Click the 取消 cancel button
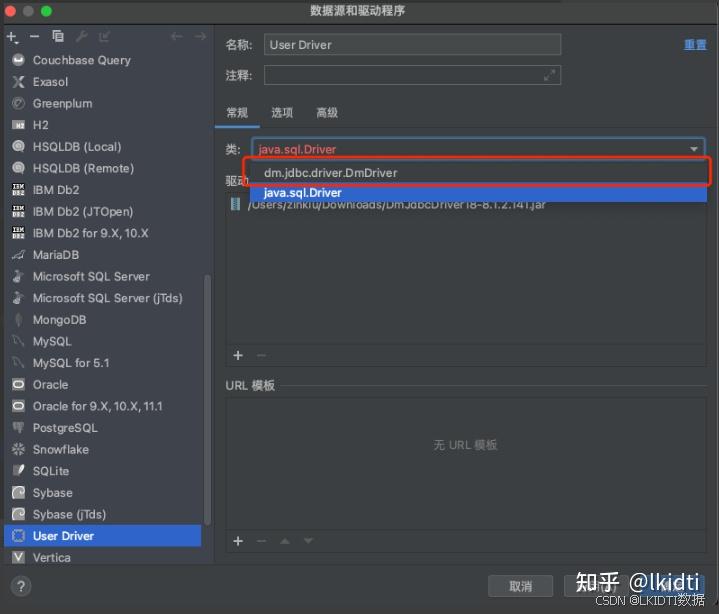 click(520, 586)
